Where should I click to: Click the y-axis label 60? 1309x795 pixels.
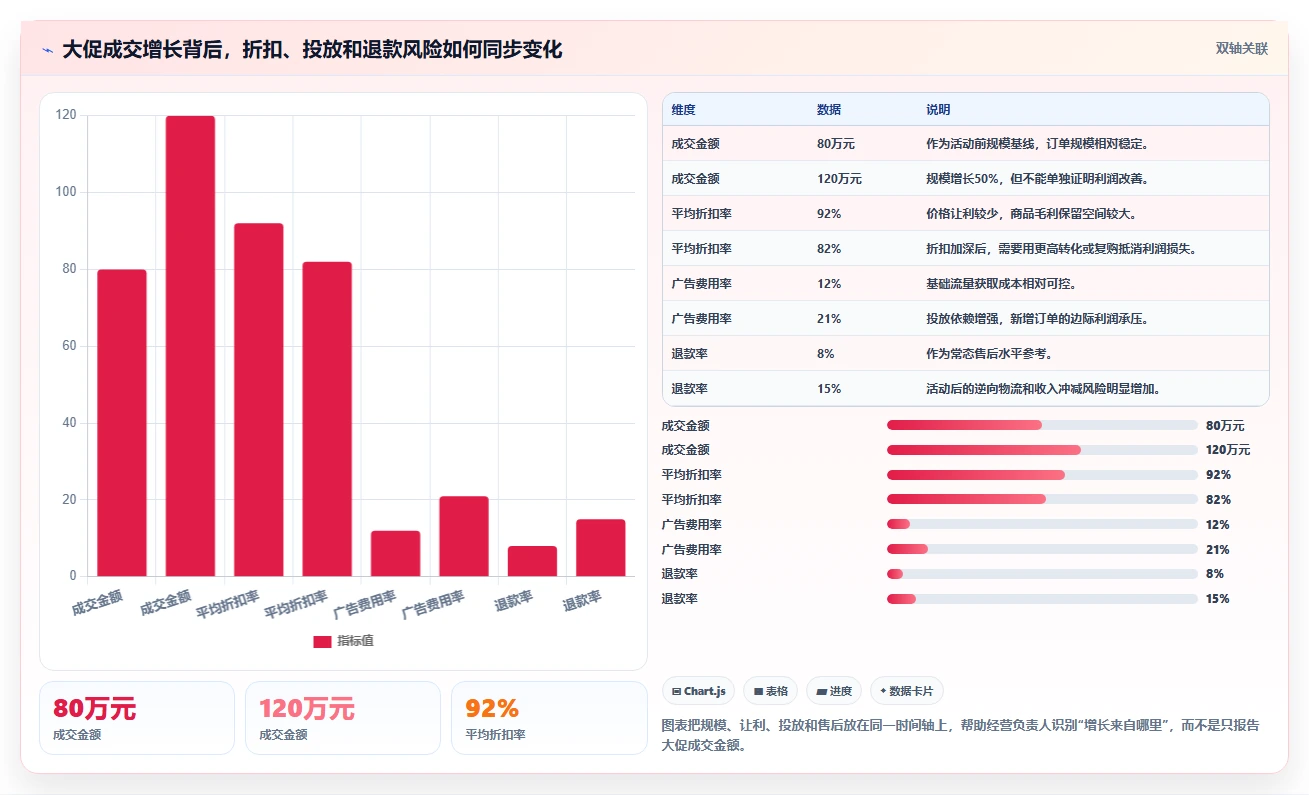coord(70,346)
